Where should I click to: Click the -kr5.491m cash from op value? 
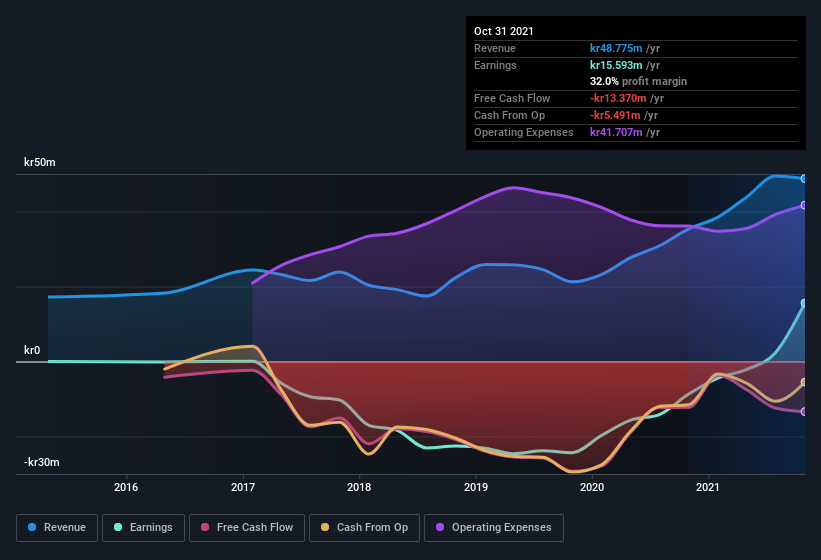[x=615, y=115]
